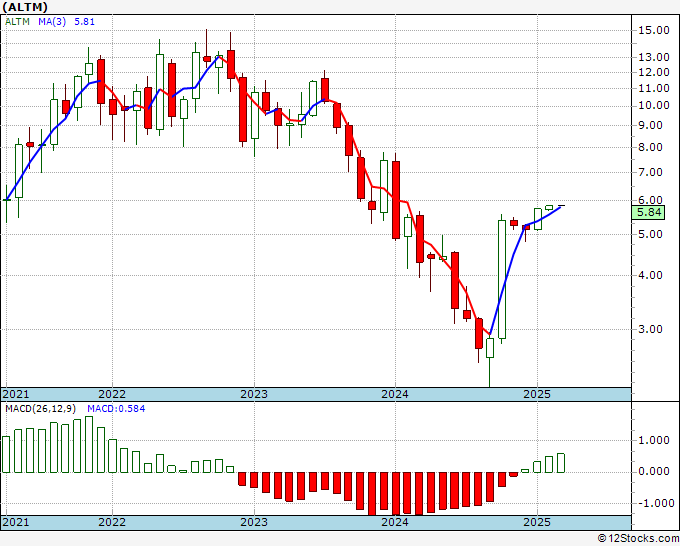Click the 10.00 price axis label
The image size is (680, 546).
[x=654, y=106]
